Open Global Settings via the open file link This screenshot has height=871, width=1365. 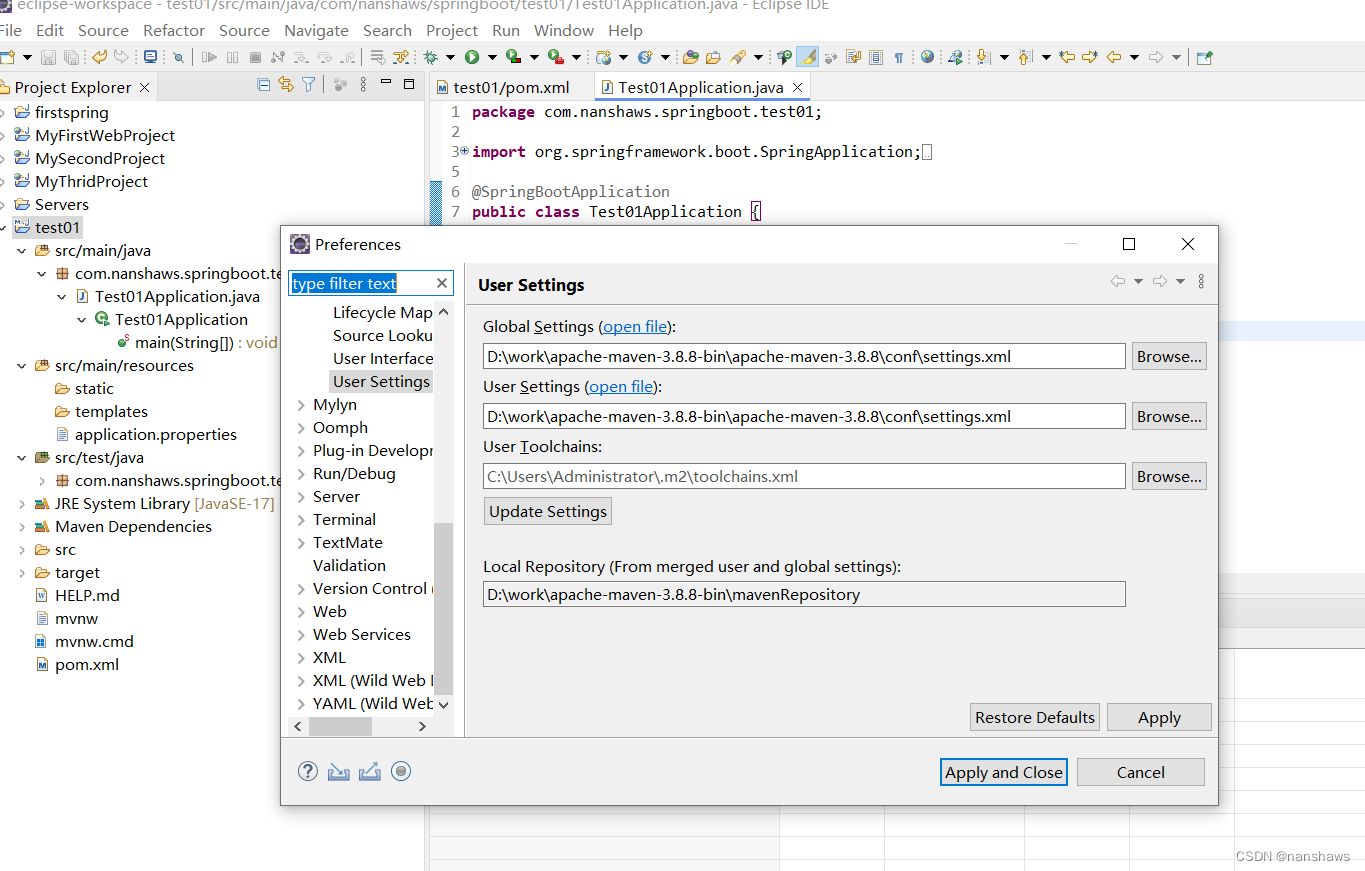click(x=634, y=327)
